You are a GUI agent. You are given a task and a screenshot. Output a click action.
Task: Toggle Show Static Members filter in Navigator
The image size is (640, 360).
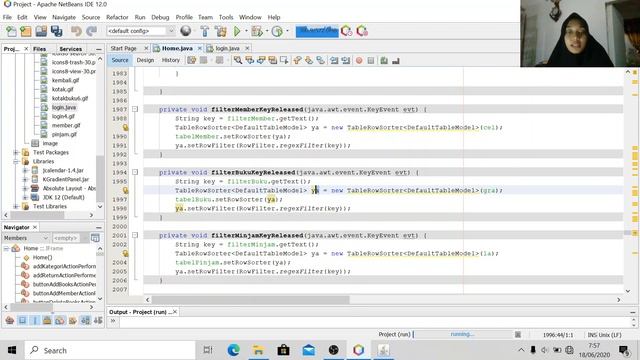coord(35,320)
